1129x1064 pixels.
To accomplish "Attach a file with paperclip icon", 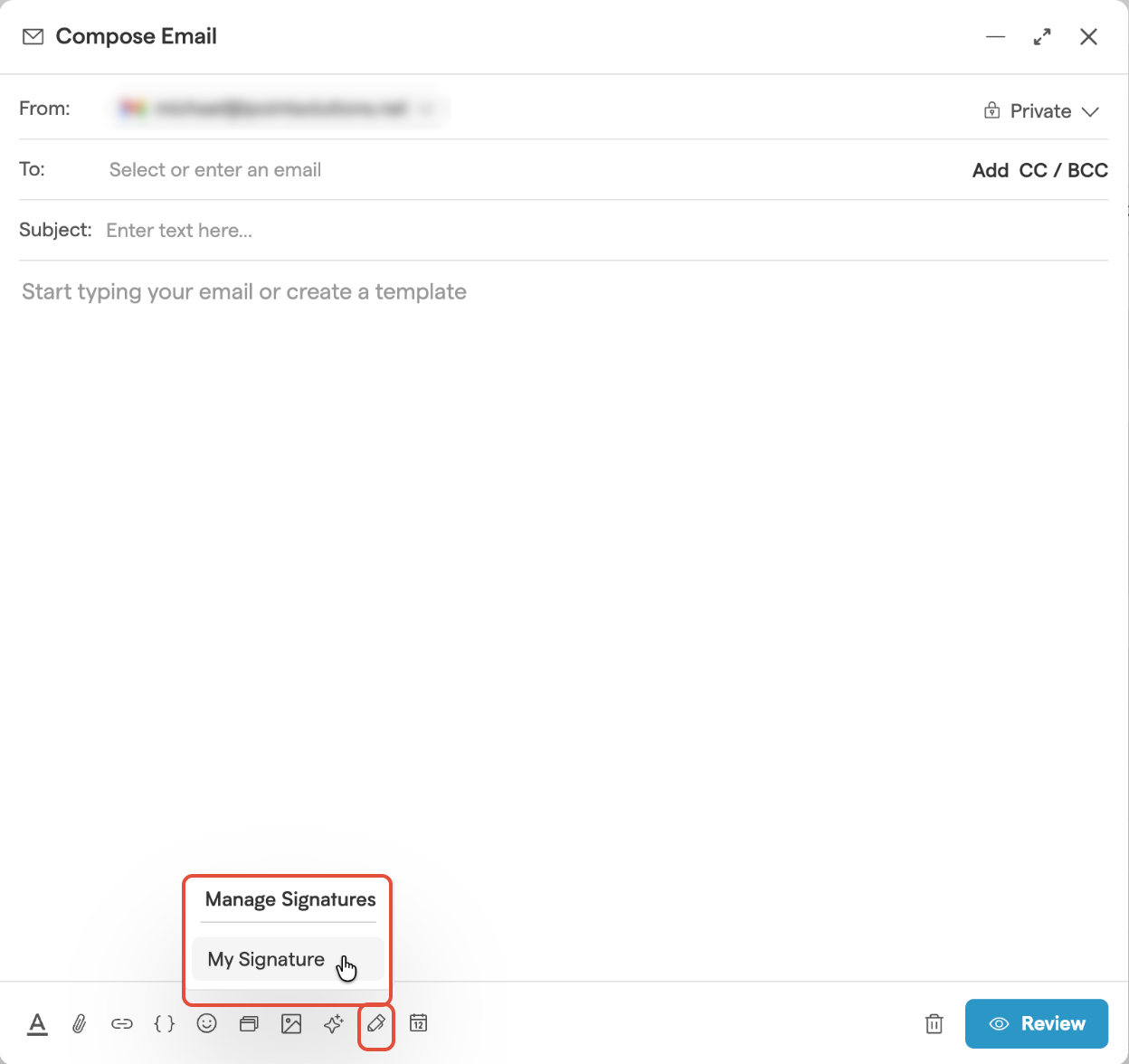I will tap(80, 1023).
